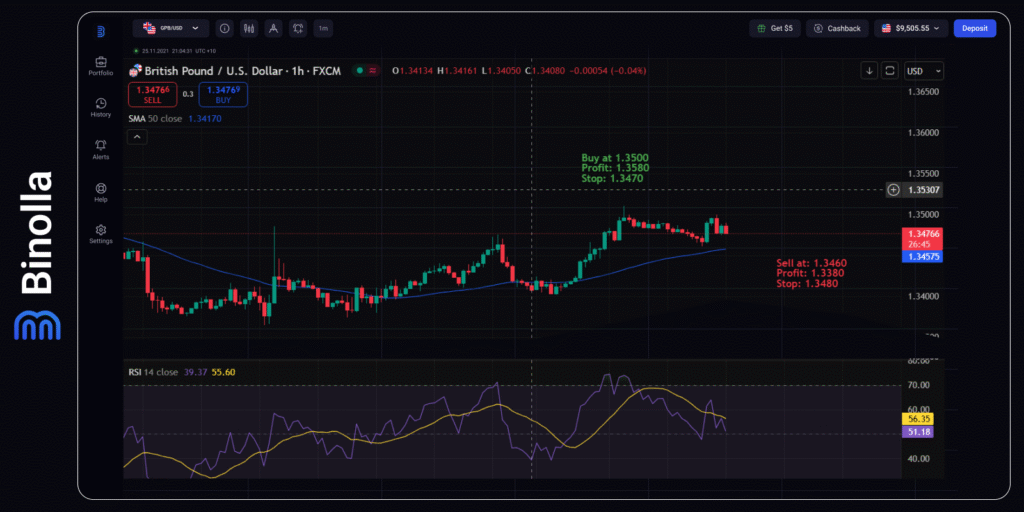Viewport: 1024px width, 512px height.
Task: Expand the $9,505.55 account balance dropdown
Action: 911,29
